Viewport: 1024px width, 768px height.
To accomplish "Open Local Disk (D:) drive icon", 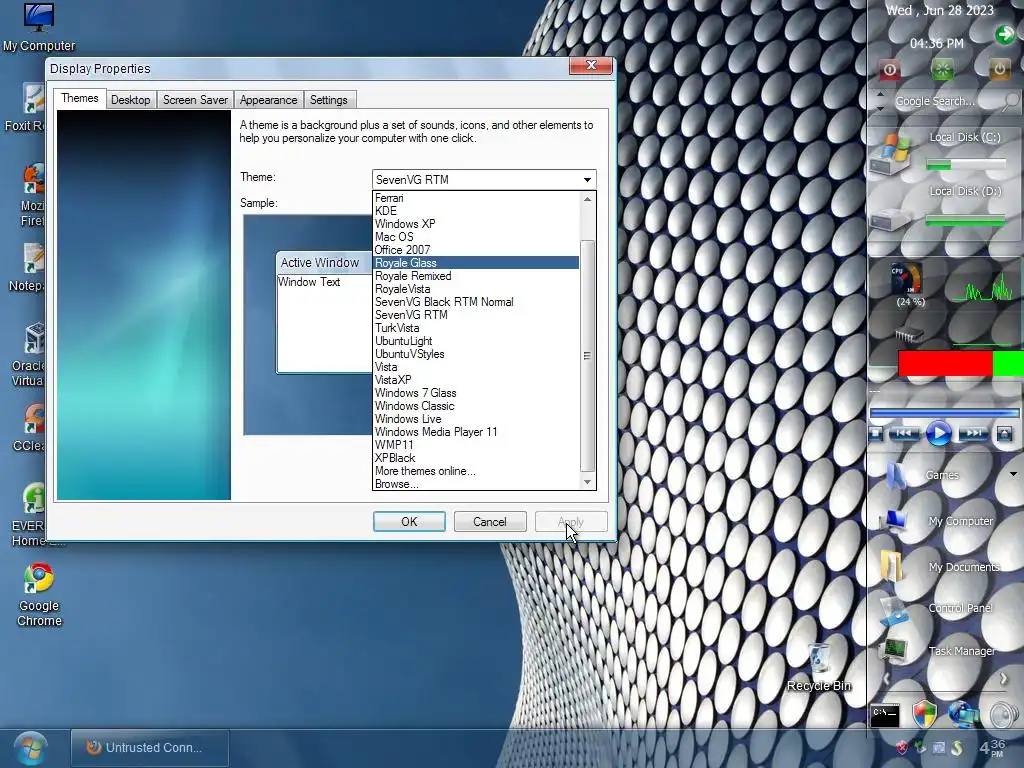I will [x=890, y=219].
